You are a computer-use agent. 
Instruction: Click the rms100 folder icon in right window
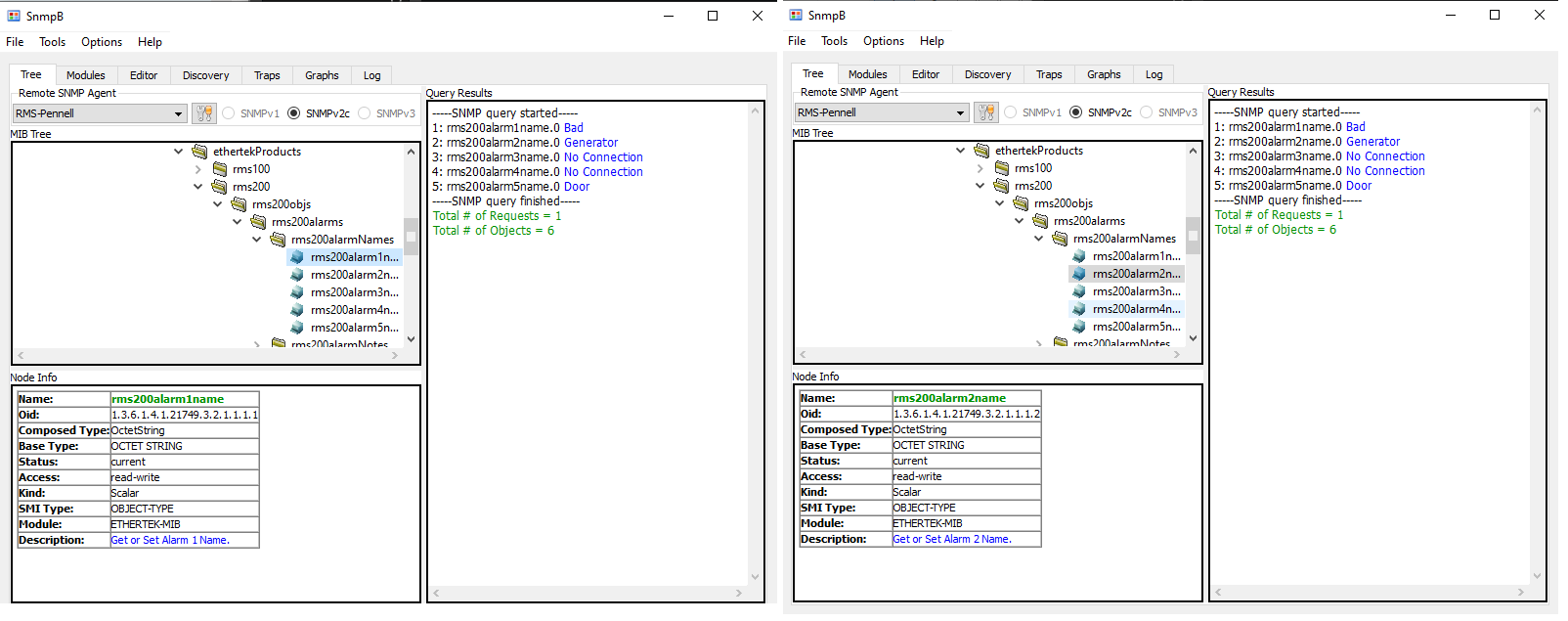coord(1001,168)
